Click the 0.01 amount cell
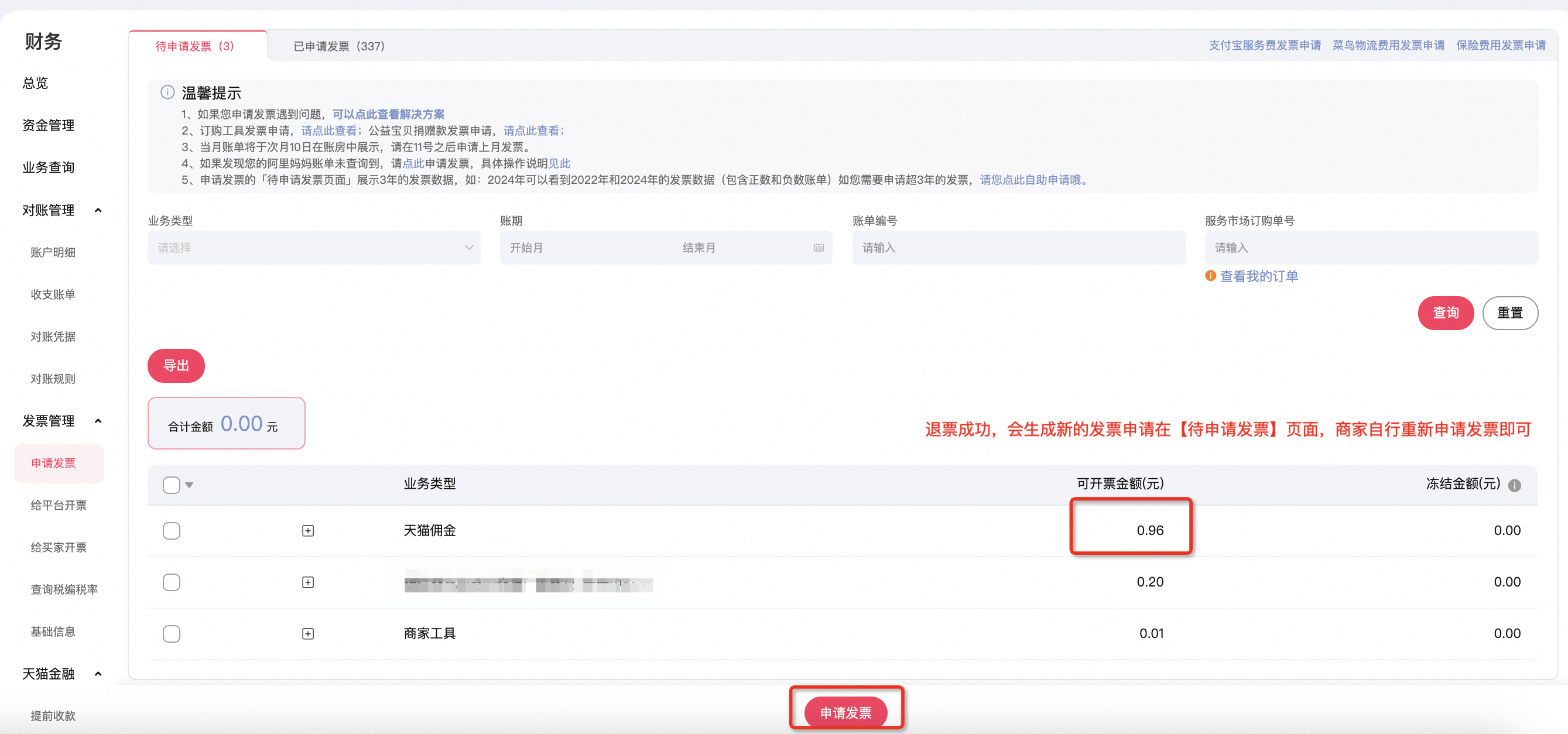This screenshot has height=734, width=1568. 1151,633
